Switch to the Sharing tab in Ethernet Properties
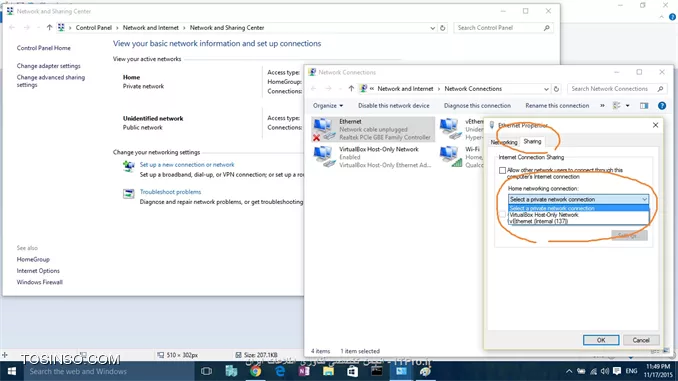Screen dimensions: 678x381 tap(532, 141)
